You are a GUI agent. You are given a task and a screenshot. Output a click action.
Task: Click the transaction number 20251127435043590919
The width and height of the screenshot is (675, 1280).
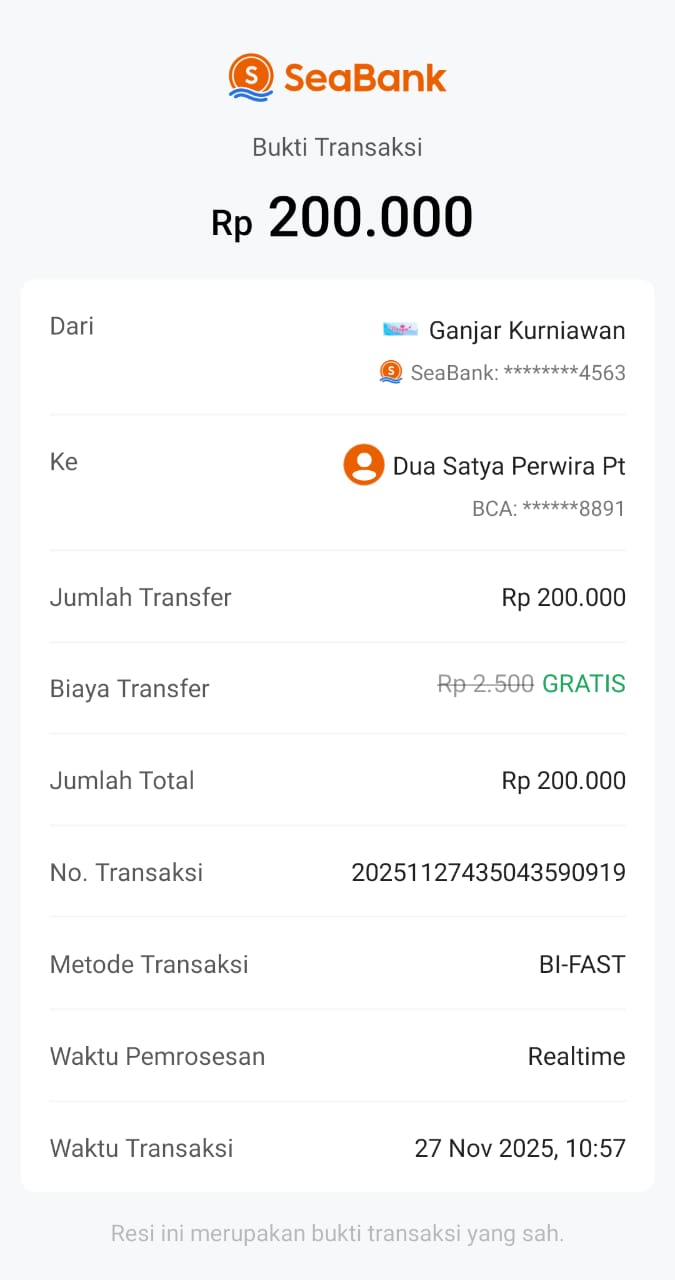pos(488,873)
